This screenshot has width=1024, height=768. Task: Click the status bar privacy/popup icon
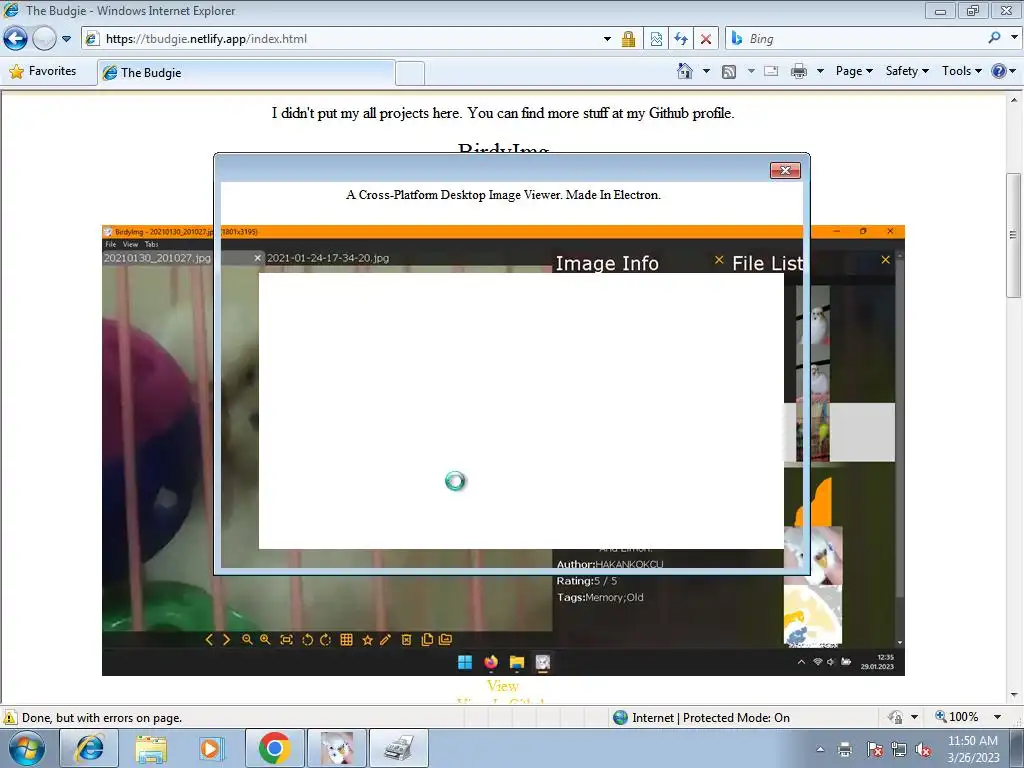(x=895, y=717)
